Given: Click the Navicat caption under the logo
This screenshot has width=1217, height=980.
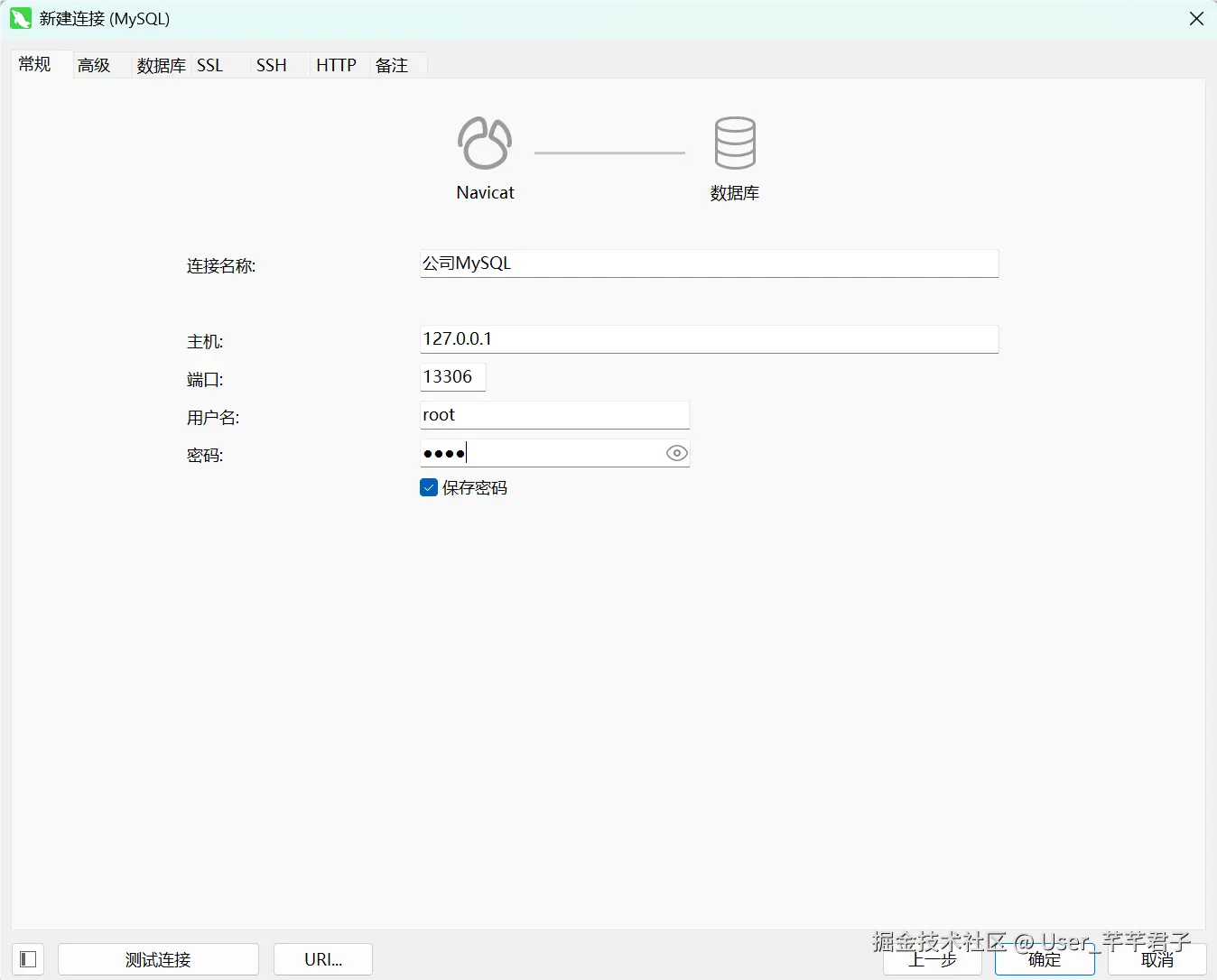Looking at the screenshot, I should 486,192.
